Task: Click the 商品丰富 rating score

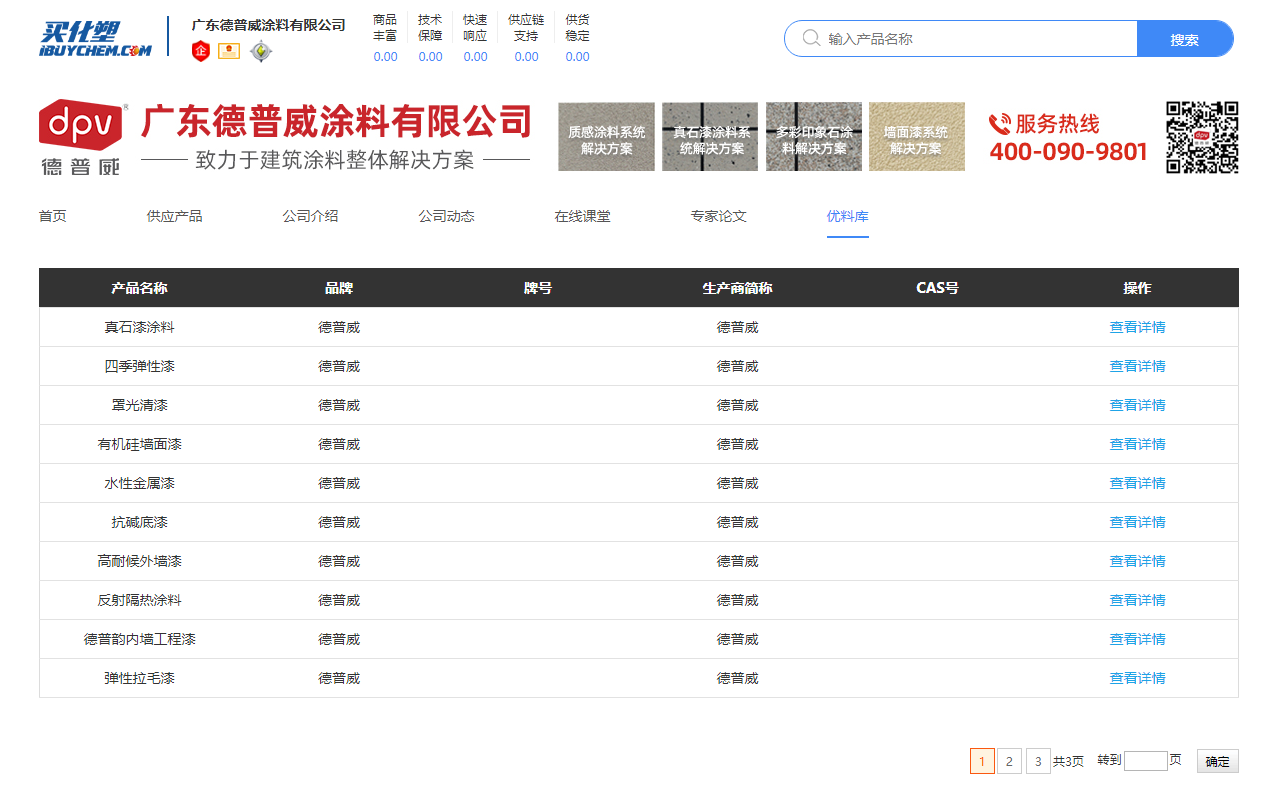Action: click(x=385, y=57)
